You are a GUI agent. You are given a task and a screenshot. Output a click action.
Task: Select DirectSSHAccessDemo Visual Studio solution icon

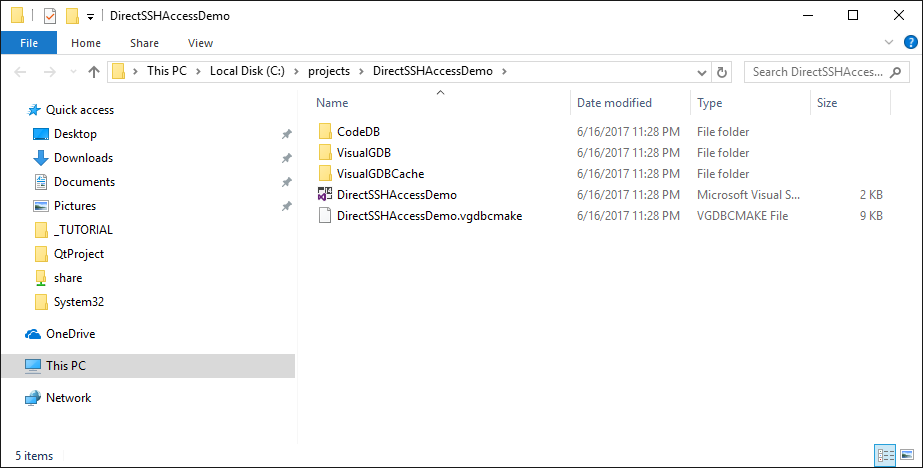click(x=325, y=195)
